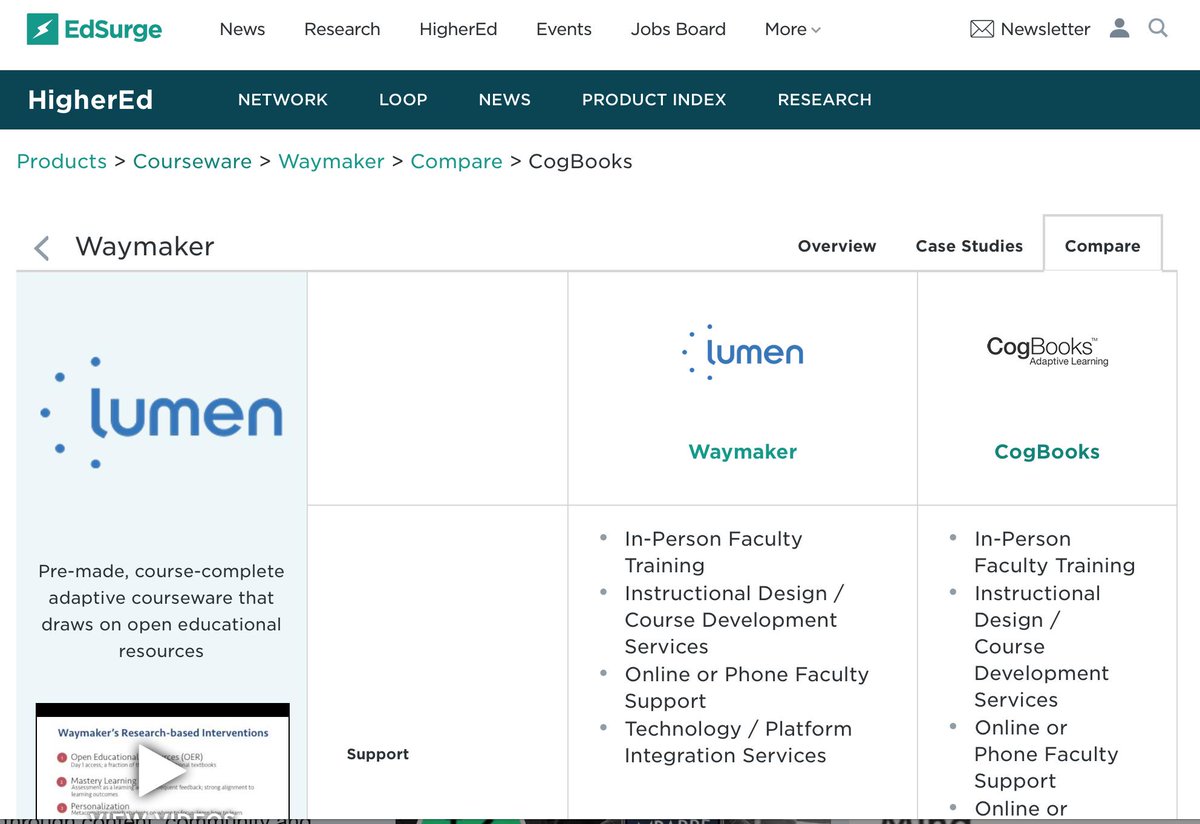This screenshot has height=824, width=1200.
Task: Go to the HigherEd top menu item
Action: [x=458, y=29]
